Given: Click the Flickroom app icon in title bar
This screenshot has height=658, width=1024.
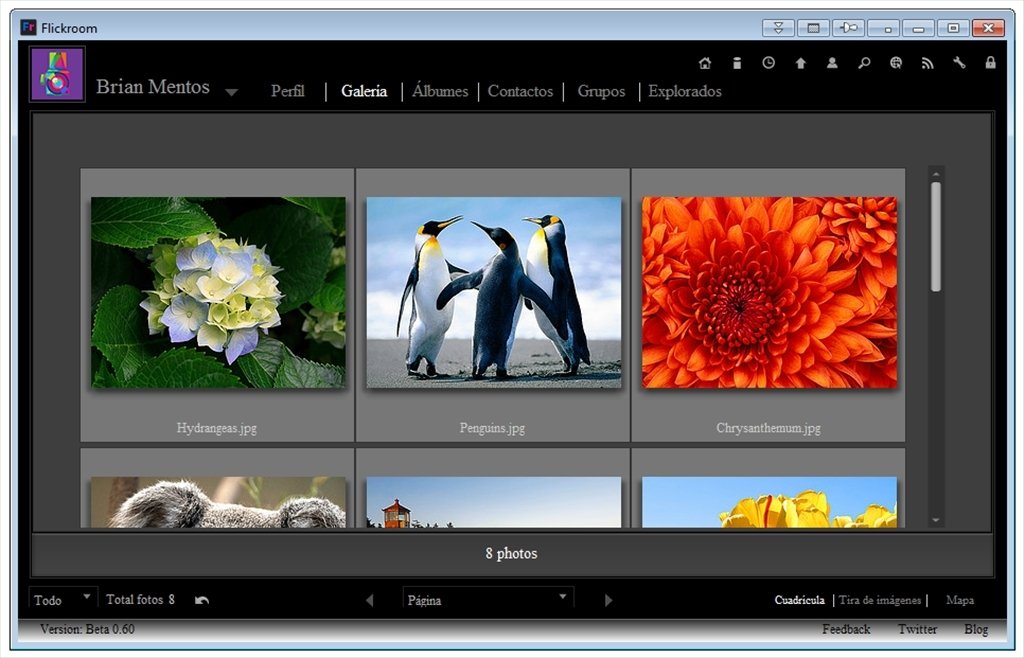Looking at the screenshot, I should pyautogui.click(x=28, y=27).
